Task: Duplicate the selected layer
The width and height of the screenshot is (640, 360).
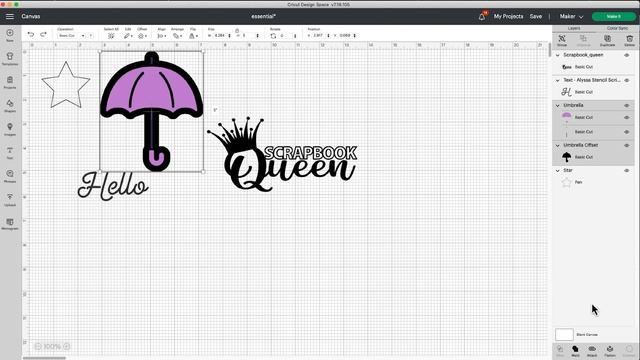Action: (607, 40)
